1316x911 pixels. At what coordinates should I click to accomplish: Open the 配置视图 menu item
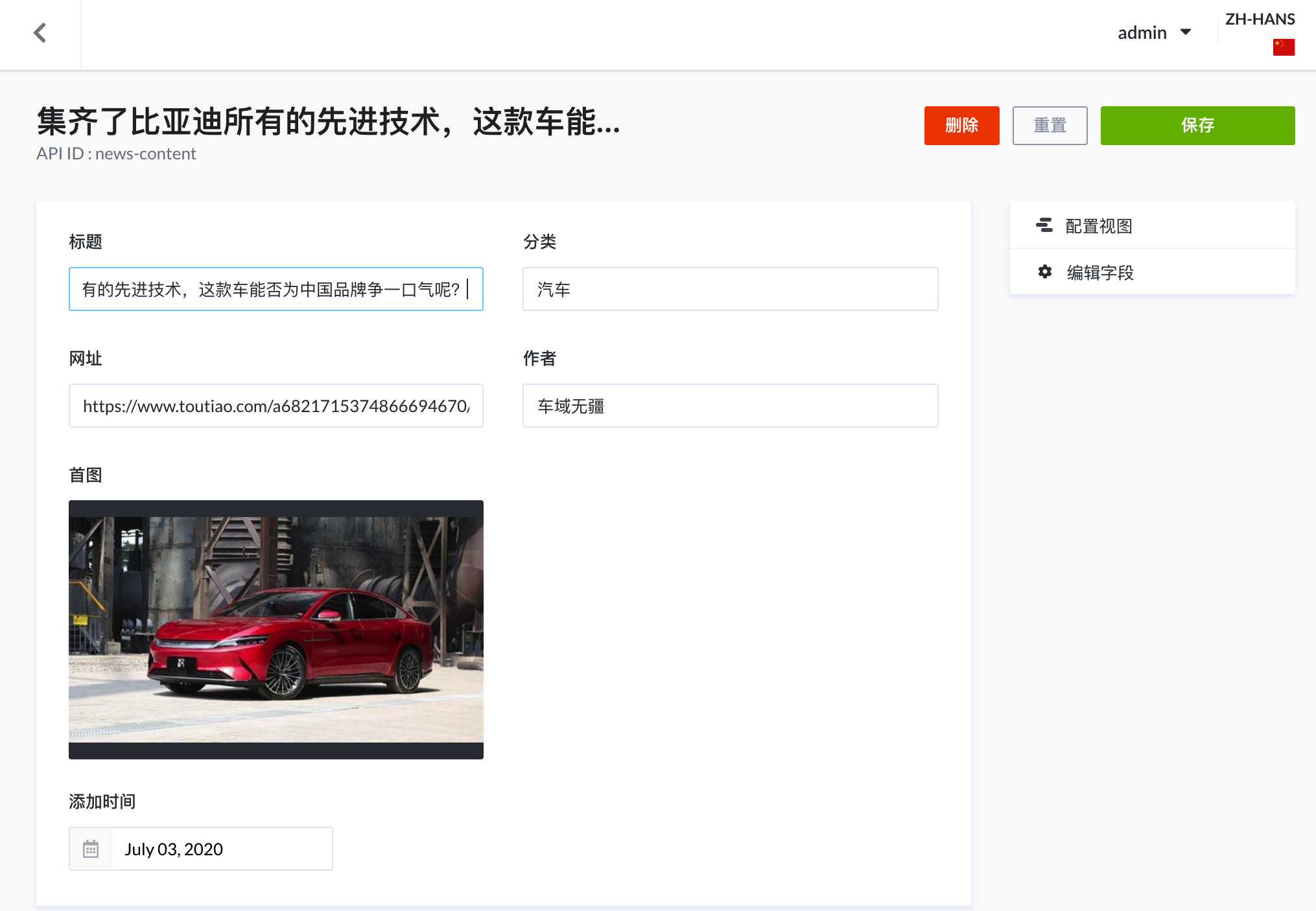click(x=1099, y=226)
